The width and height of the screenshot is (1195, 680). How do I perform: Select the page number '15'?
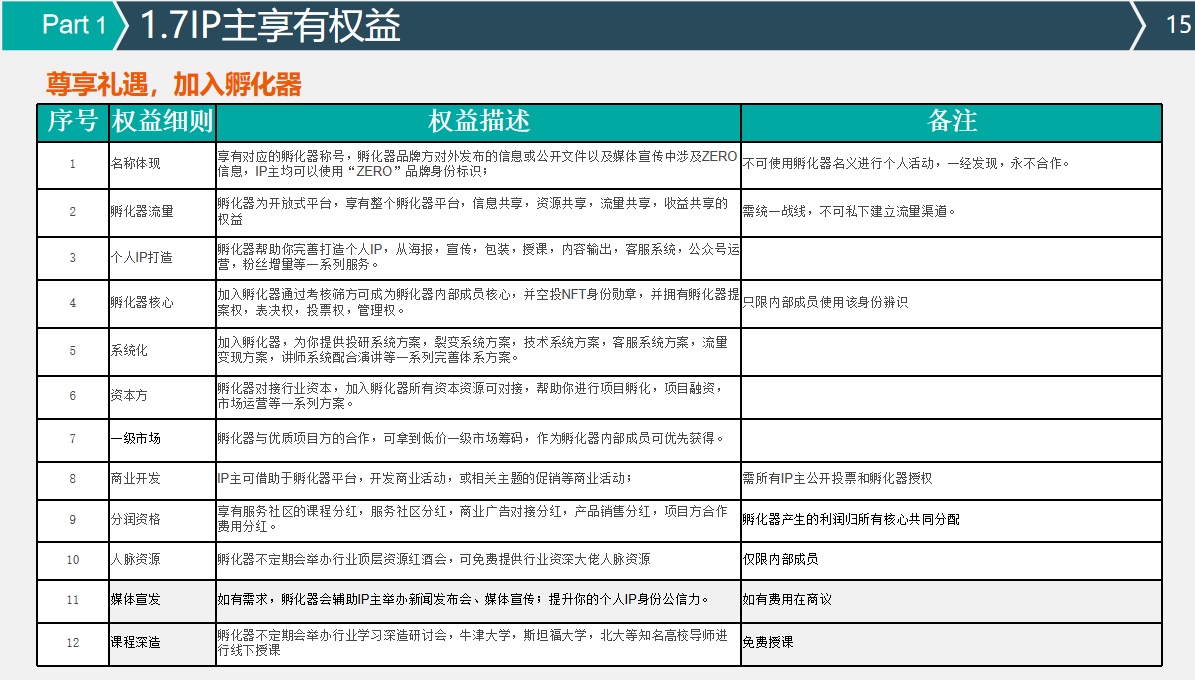[1180, 26]
